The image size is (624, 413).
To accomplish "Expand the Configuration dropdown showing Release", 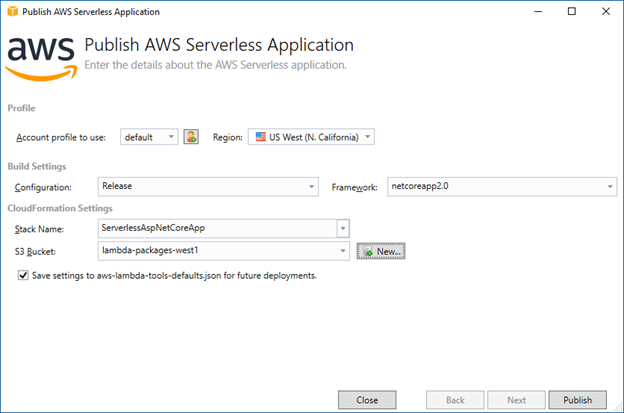I will 208,187.
